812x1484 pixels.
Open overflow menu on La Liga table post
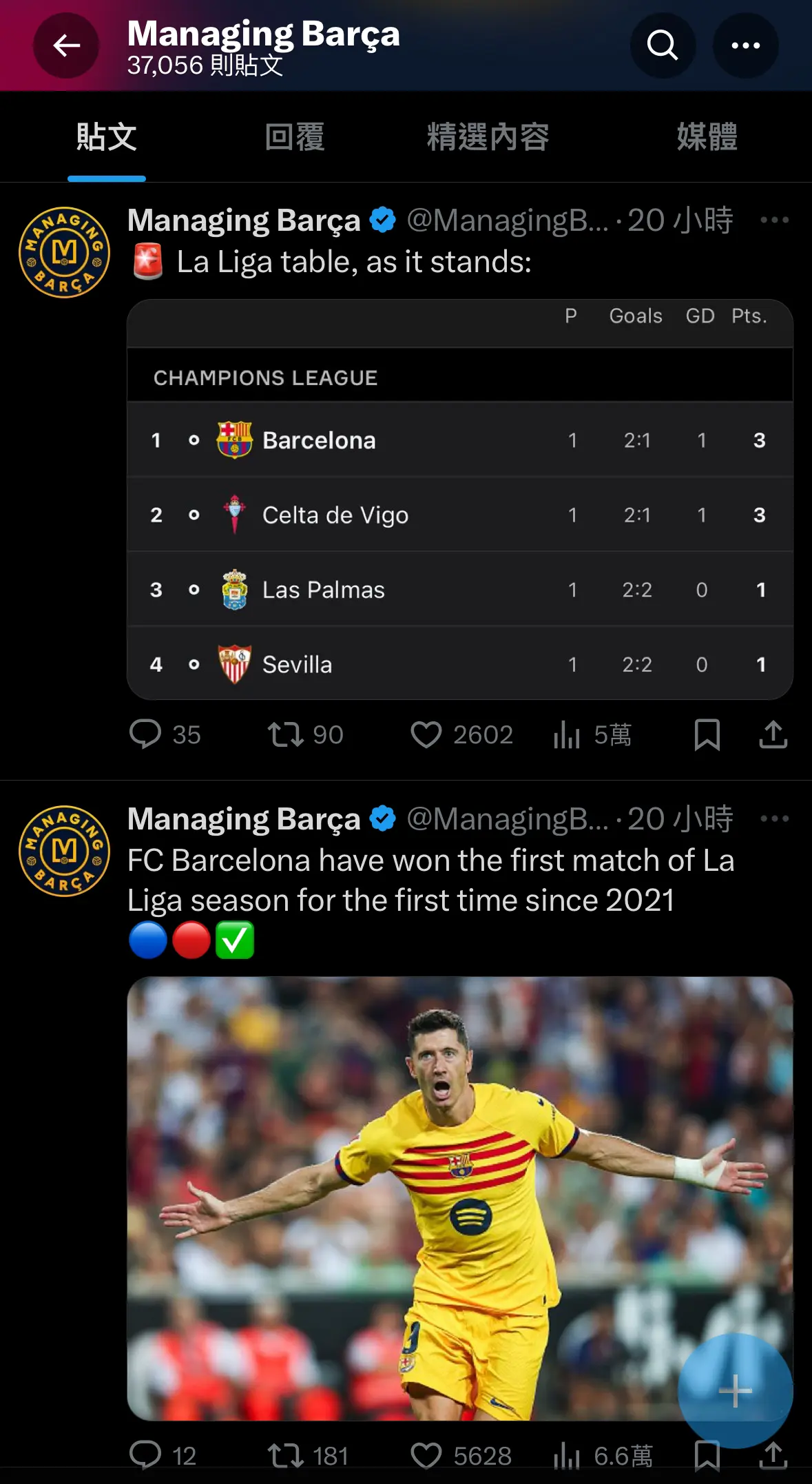click(x=774, y=220)
